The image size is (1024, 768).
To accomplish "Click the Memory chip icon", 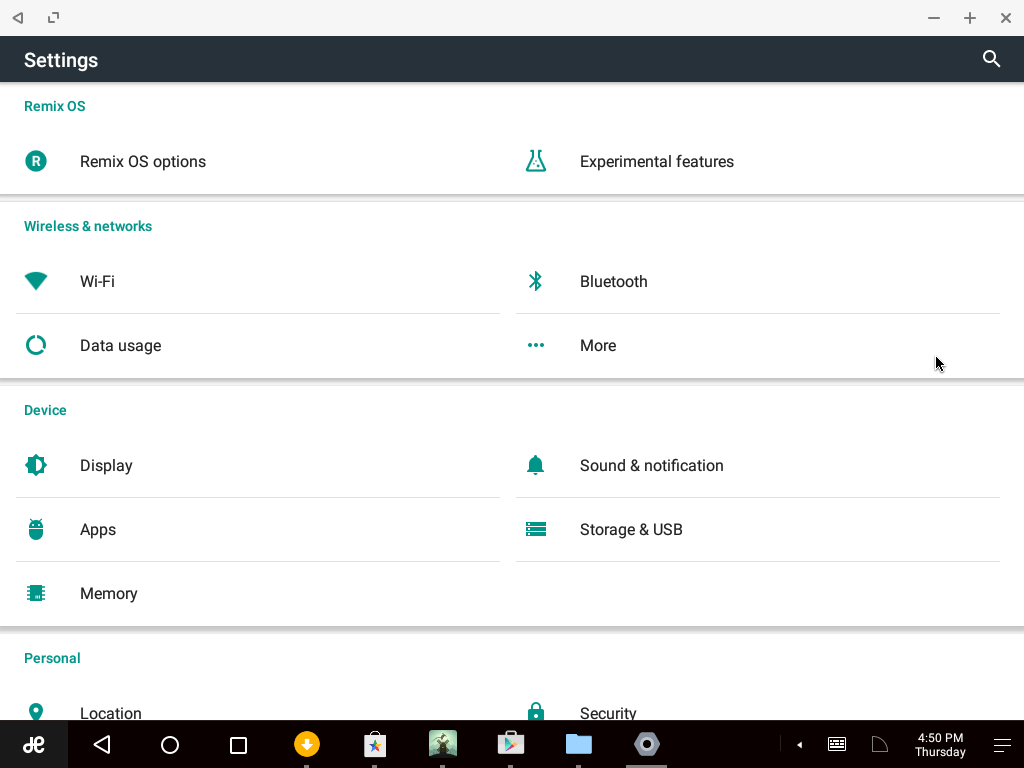I will pos(36,593).
